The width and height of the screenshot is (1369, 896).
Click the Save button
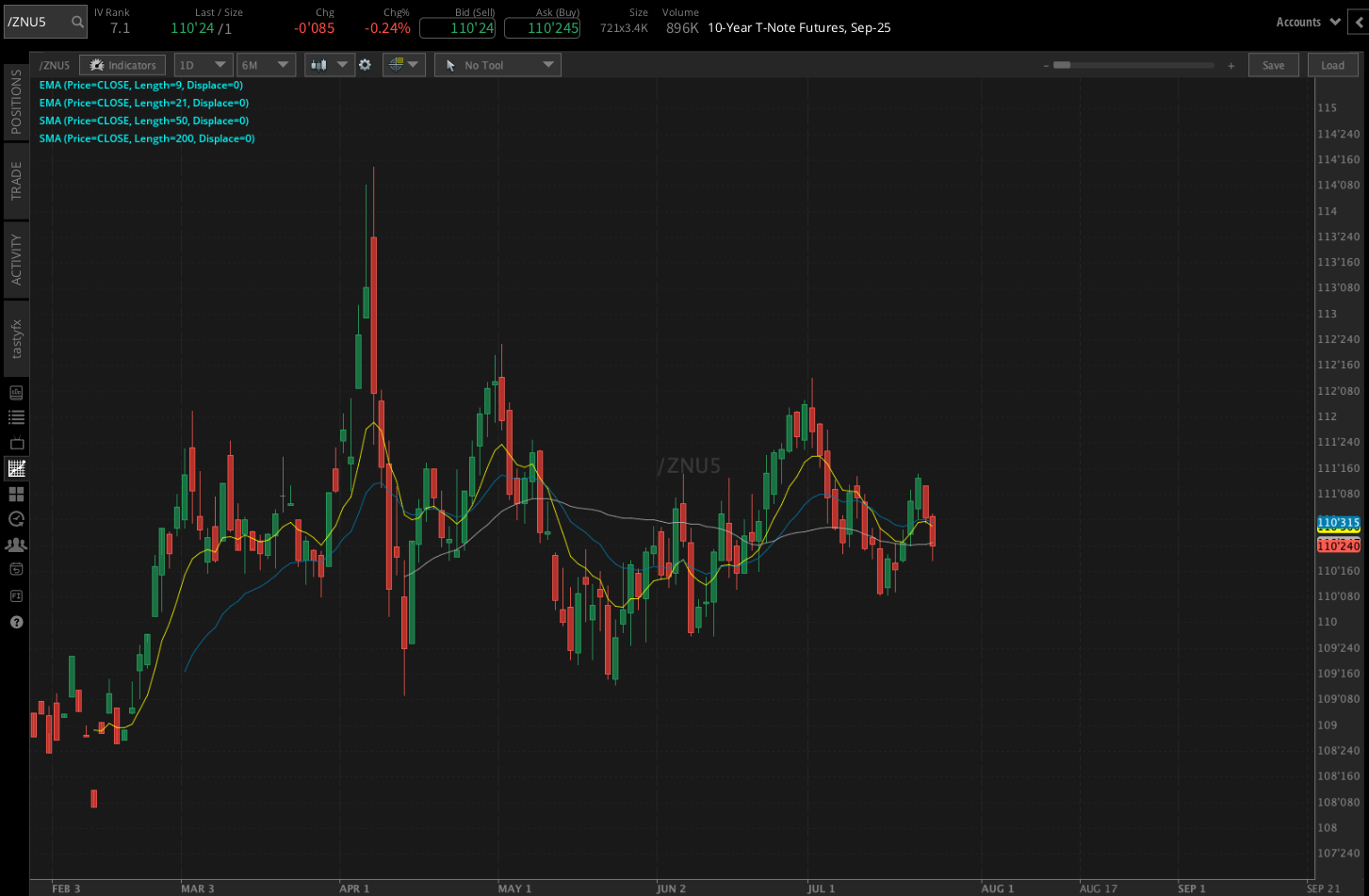coord(1274,64)
